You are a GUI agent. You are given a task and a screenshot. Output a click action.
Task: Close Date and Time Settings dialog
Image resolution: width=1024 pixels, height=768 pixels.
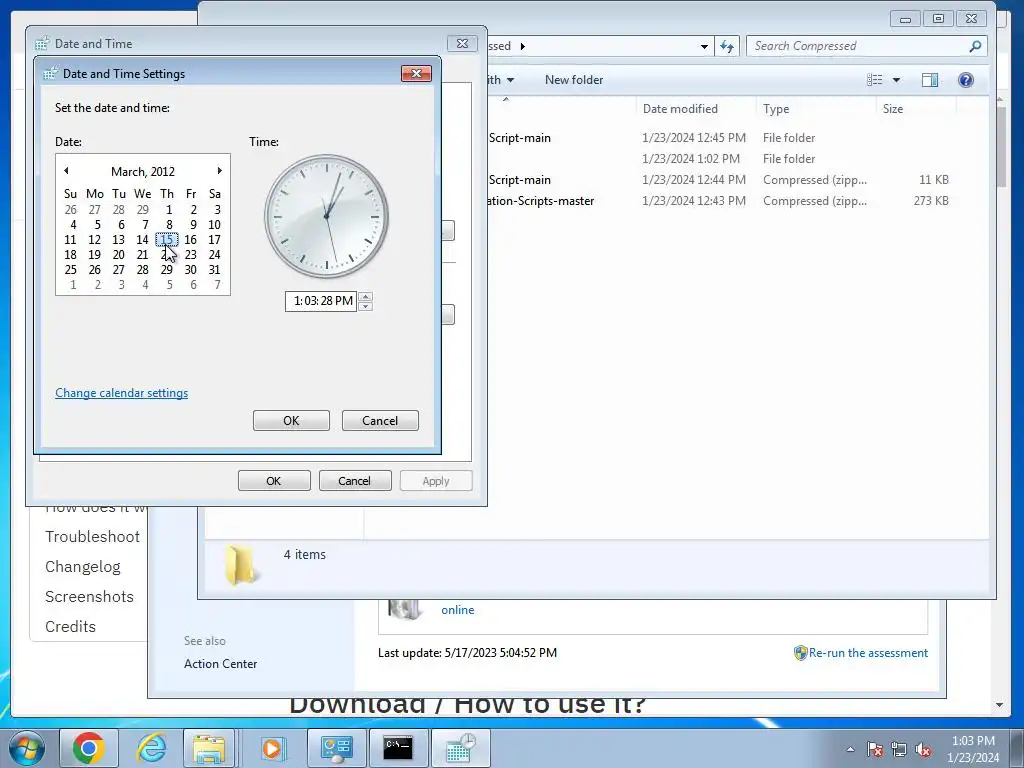pyautogui.click(x=416, y=73)
